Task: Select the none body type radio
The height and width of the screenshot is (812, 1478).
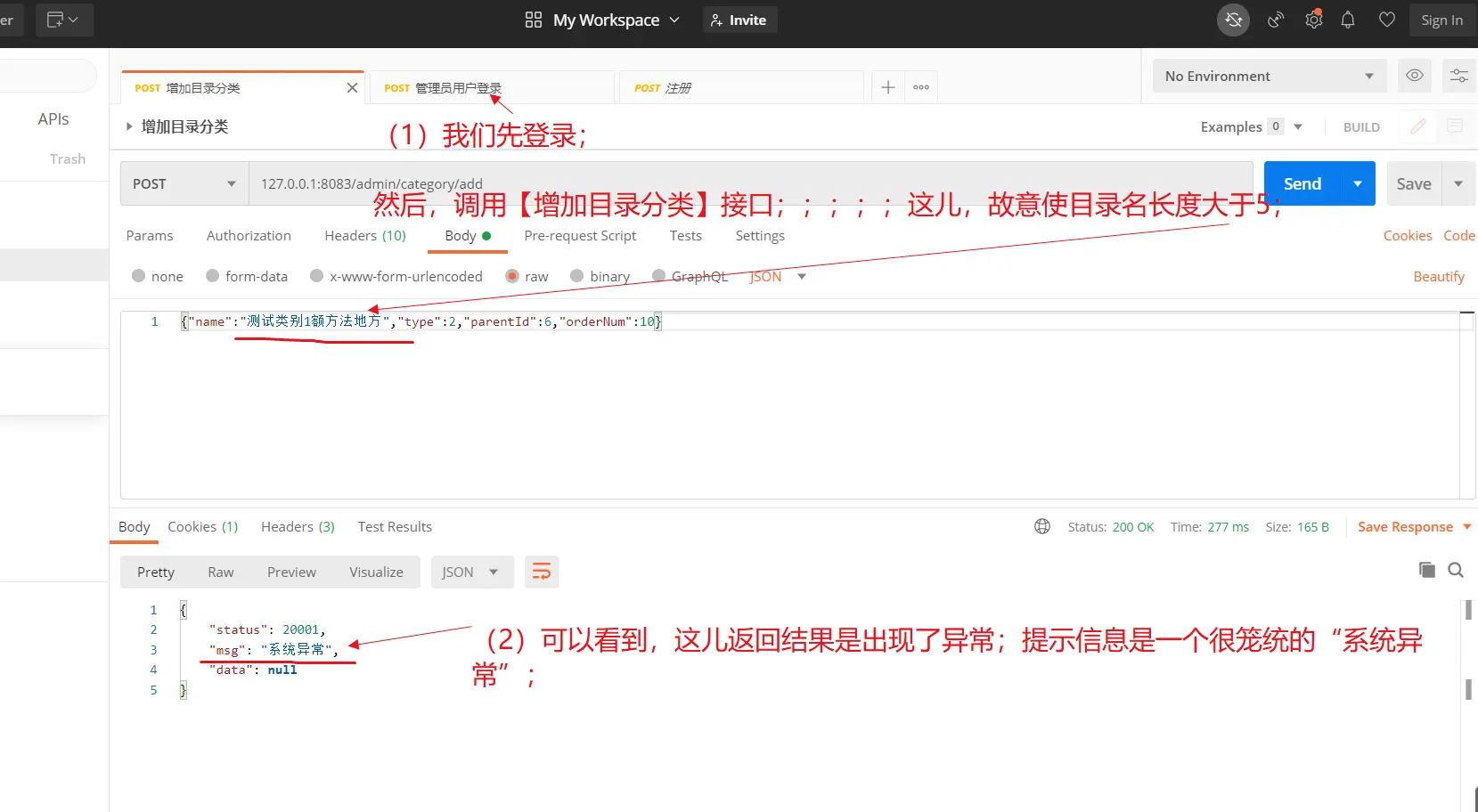Action: pyautogui.click(x=139, y=276)
